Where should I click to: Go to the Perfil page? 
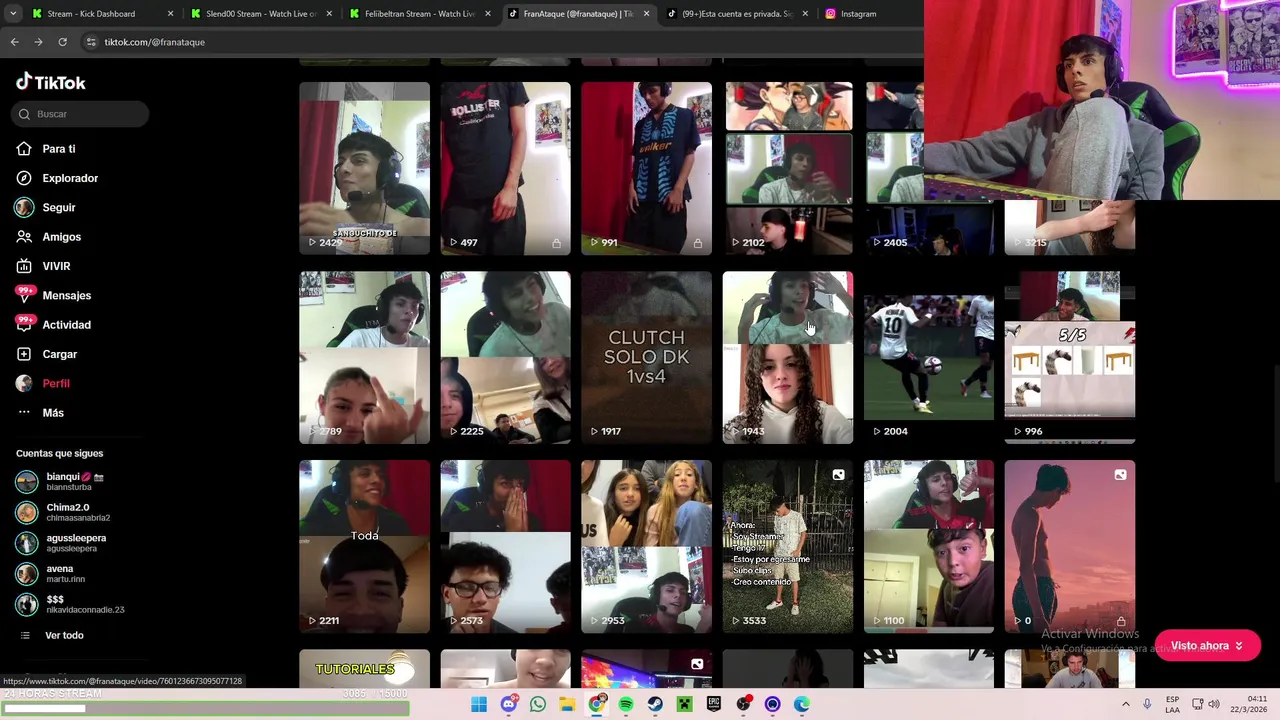pos(55,383)
